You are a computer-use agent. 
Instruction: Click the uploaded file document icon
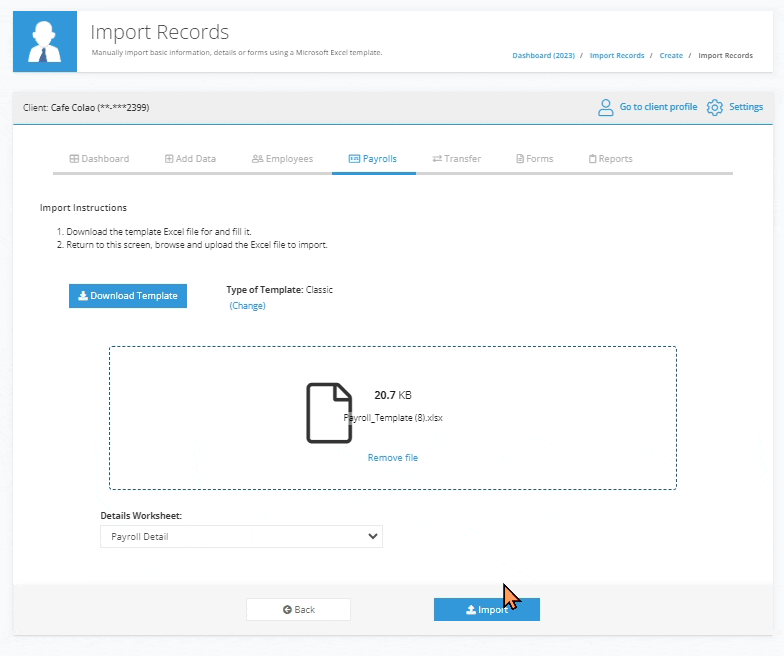click(x=329, y=413)
